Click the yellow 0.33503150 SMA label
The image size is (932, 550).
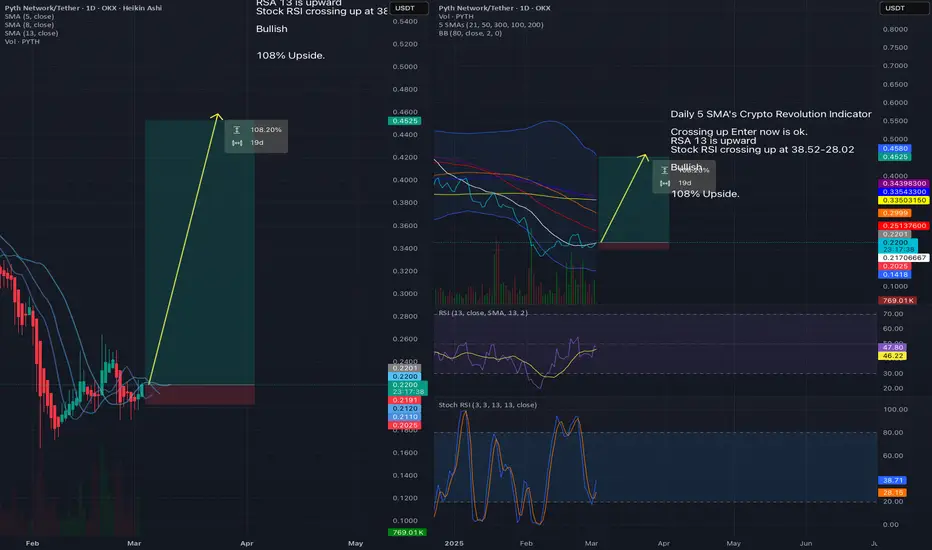[903, 200]
